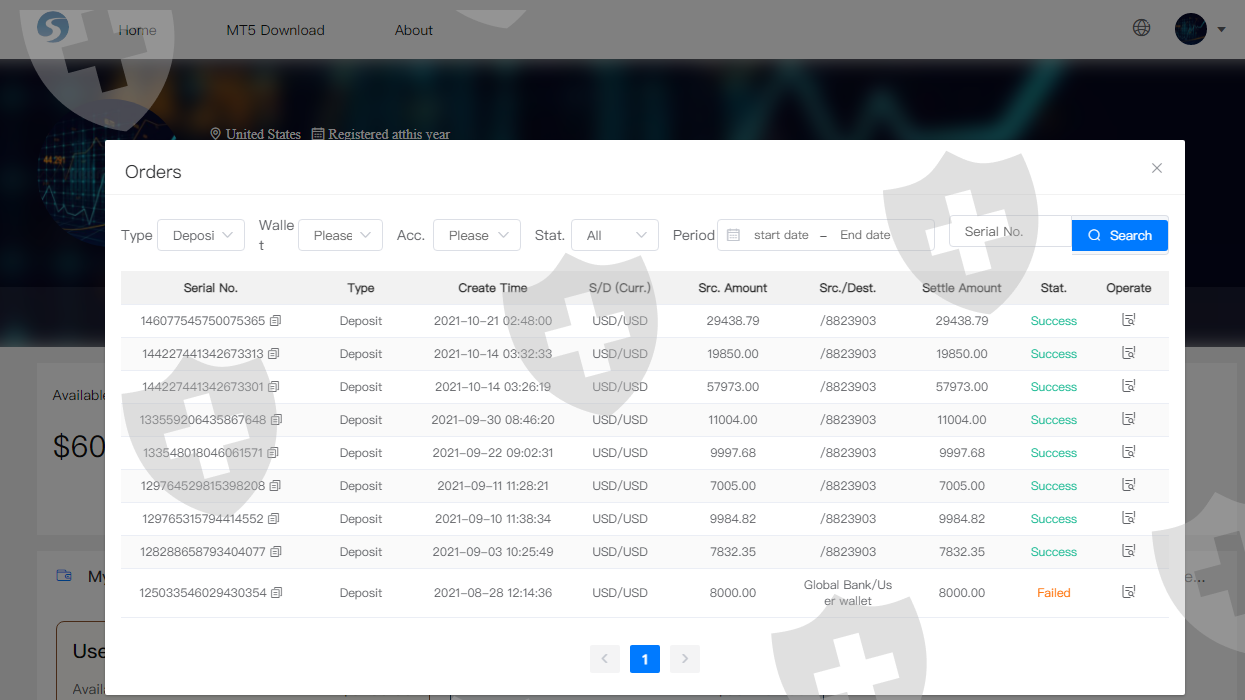Viewport: 1245px width, 700px height.
Task: Click the site logo in header
Action: tap(52, 29)
